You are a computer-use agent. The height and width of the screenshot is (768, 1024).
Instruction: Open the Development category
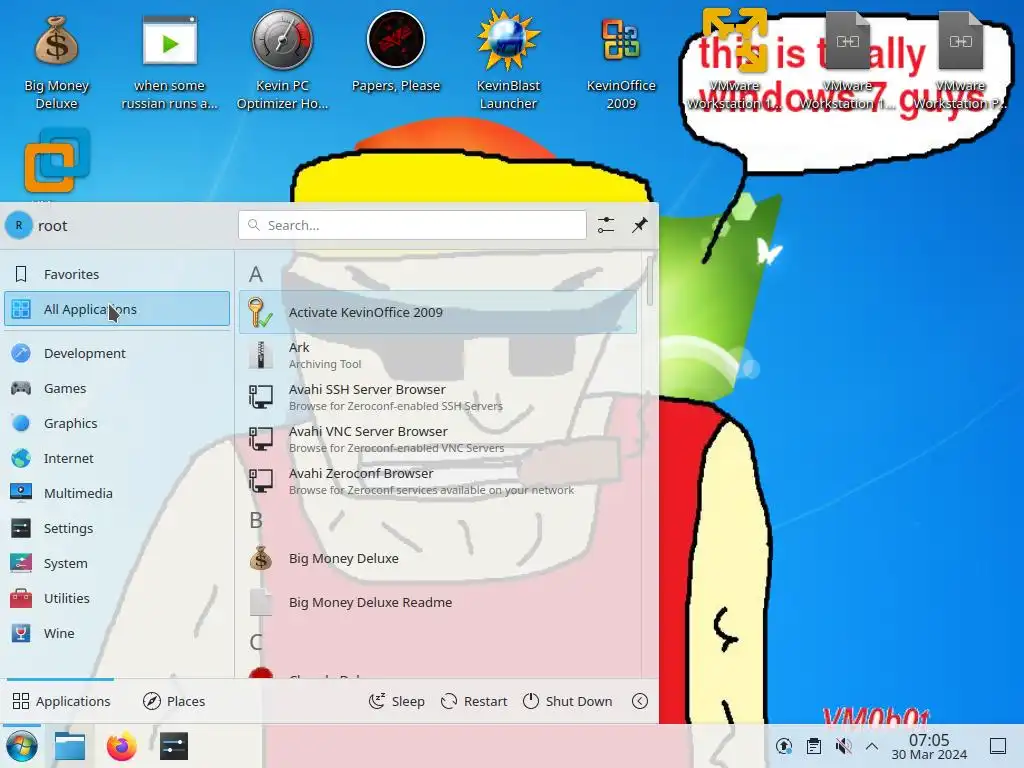pyautogui.click(x=117, y=353)
